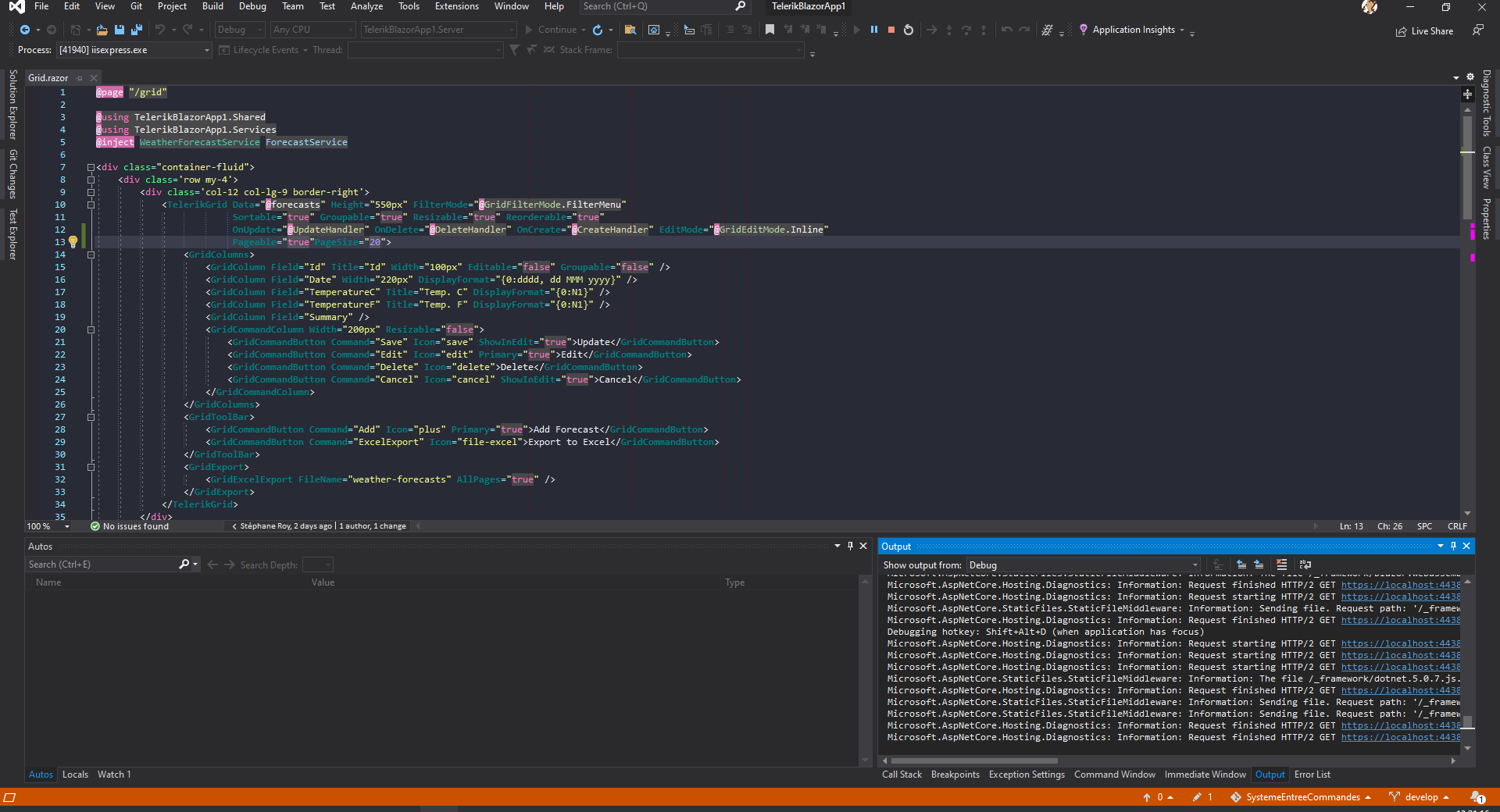
Task: Open the Send Feedback icon
Action: click(1477, 30)
